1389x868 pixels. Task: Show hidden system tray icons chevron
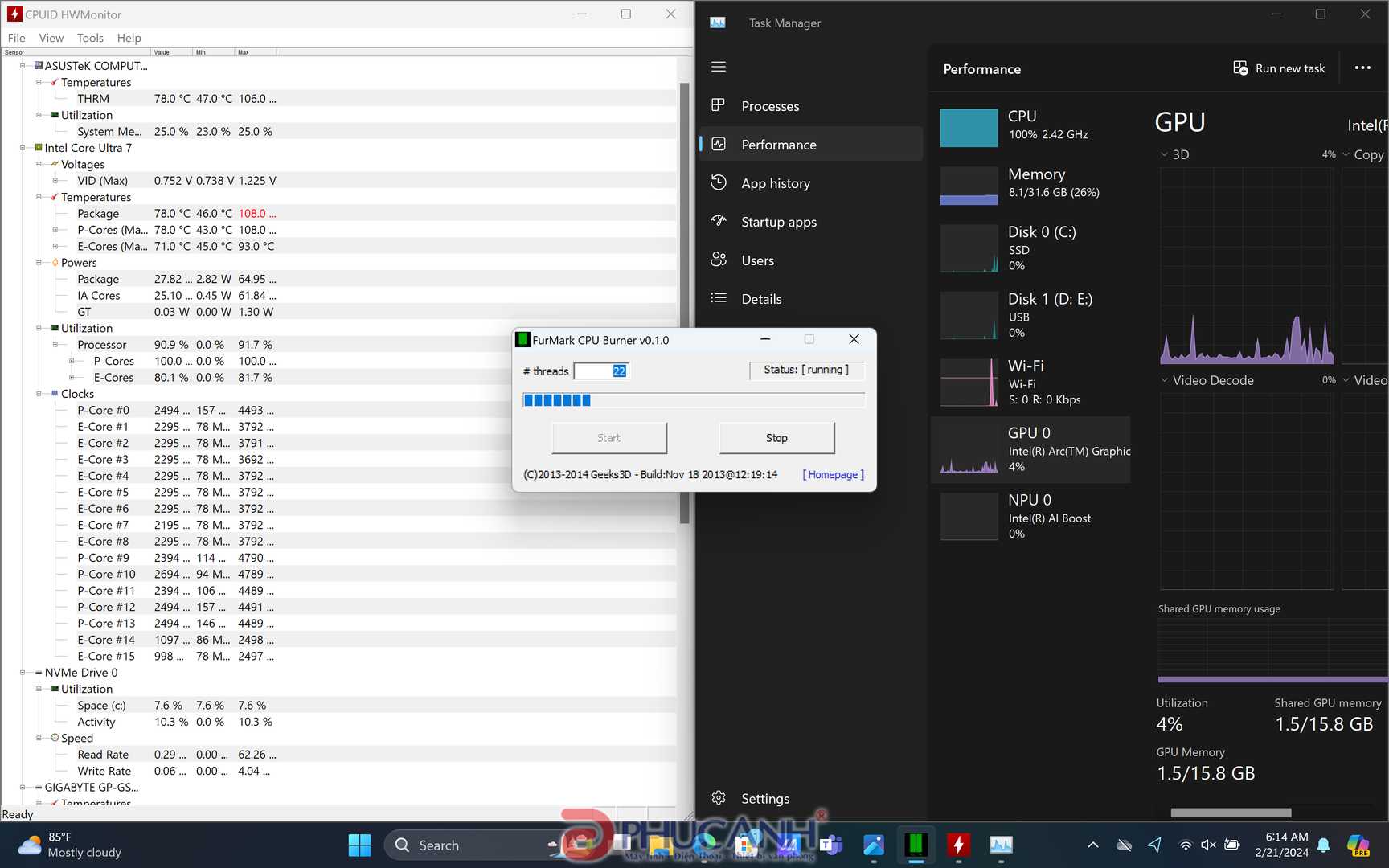tap(1093, 845)
